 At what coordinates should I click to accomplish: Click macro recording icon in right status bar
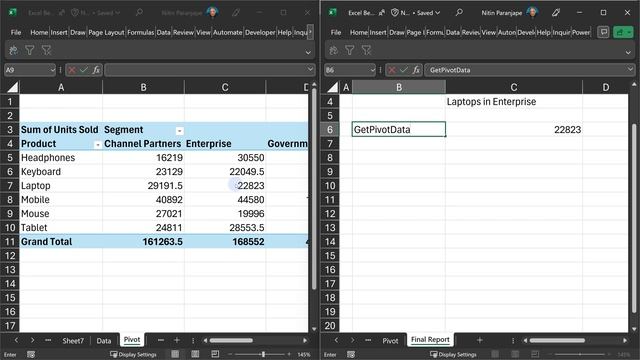pyautogui.click(x=351, y=354)
